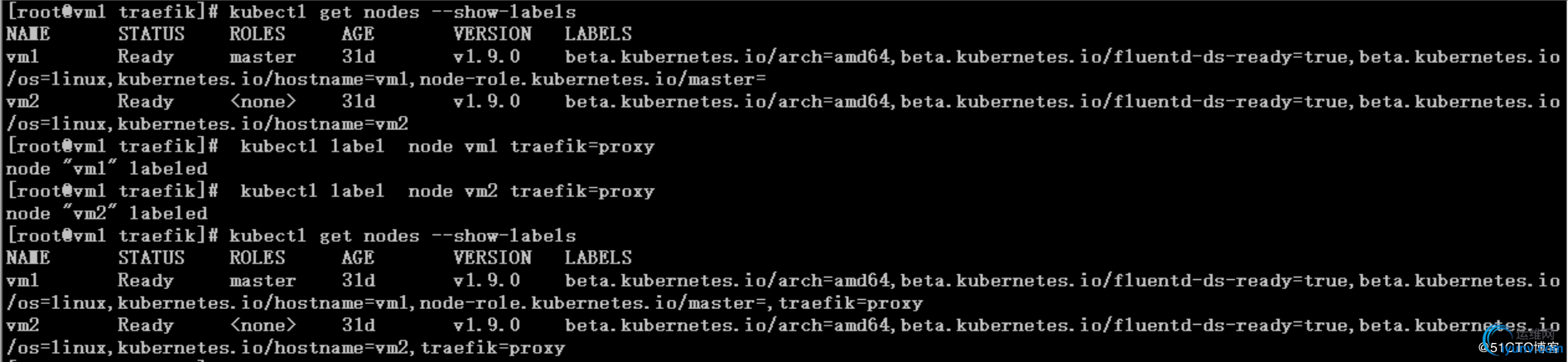Click the first LABELS column header

(598, 34)
